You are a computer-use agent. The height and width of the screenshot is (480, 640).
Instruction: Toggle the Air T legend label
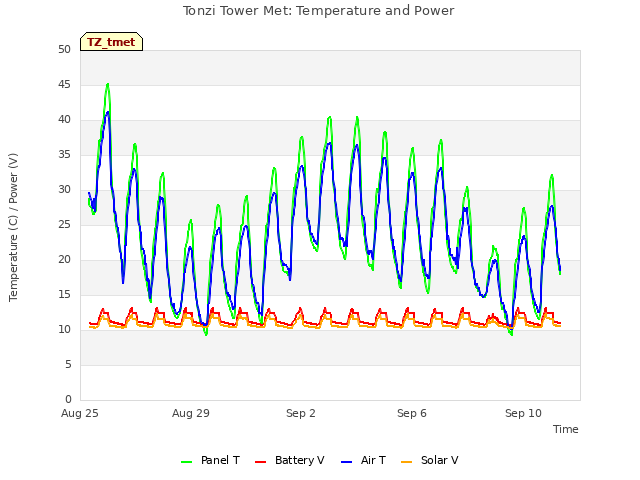click(373, 460)
